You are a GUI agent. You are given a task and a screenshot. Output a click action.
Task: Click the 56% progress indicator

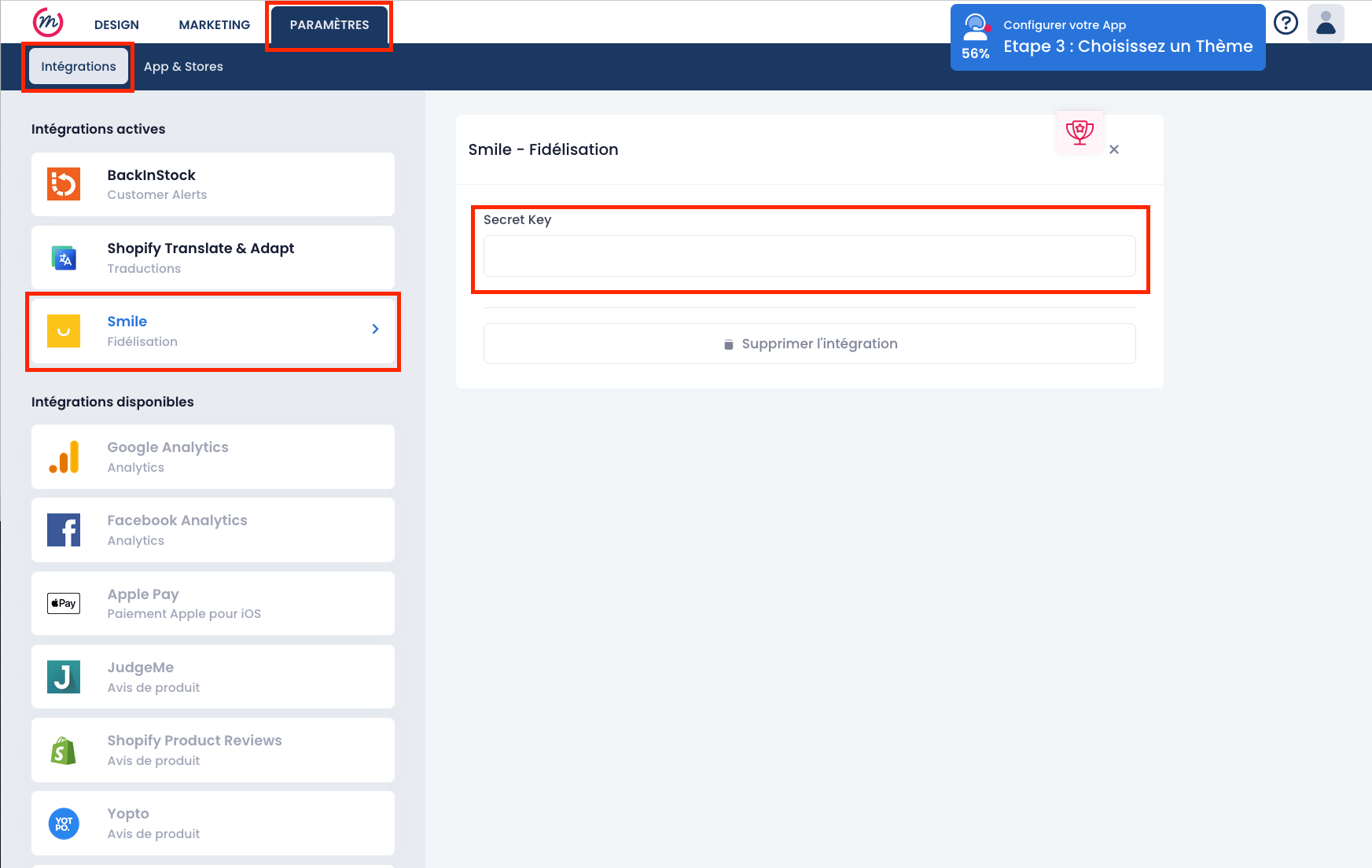975,53
